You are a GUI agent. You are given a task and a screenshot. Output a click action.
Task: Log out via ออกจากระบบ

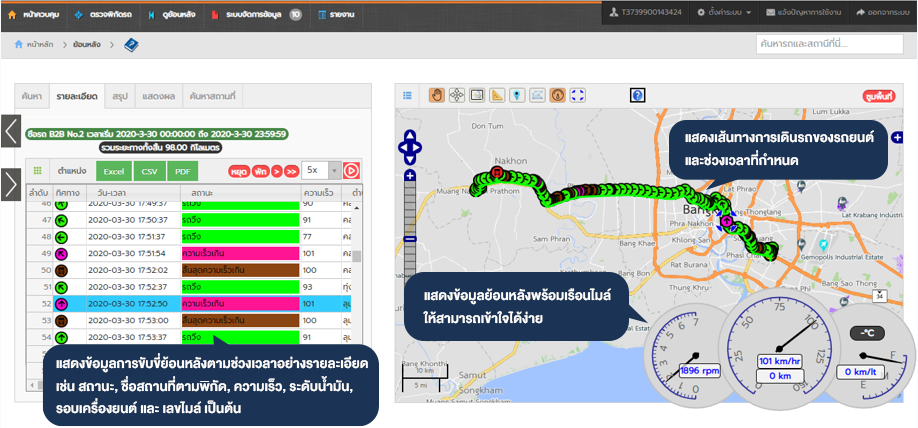883,12
